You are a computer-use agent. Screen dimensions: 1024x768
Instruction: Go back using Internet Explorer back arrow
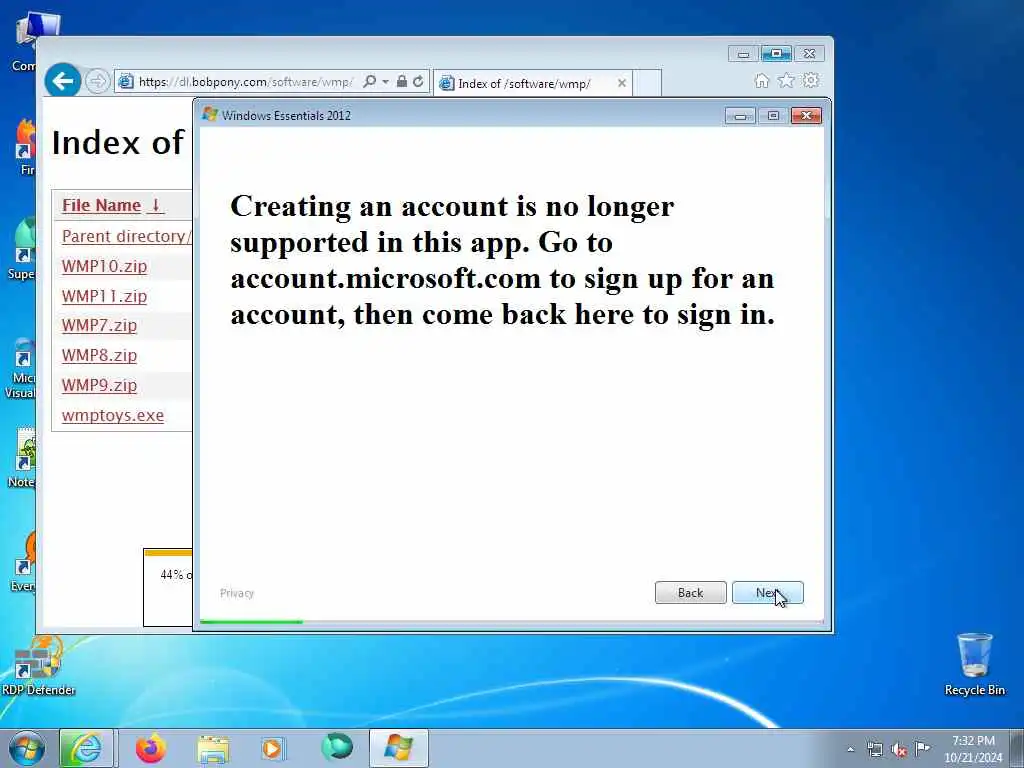tap(63, 81)
